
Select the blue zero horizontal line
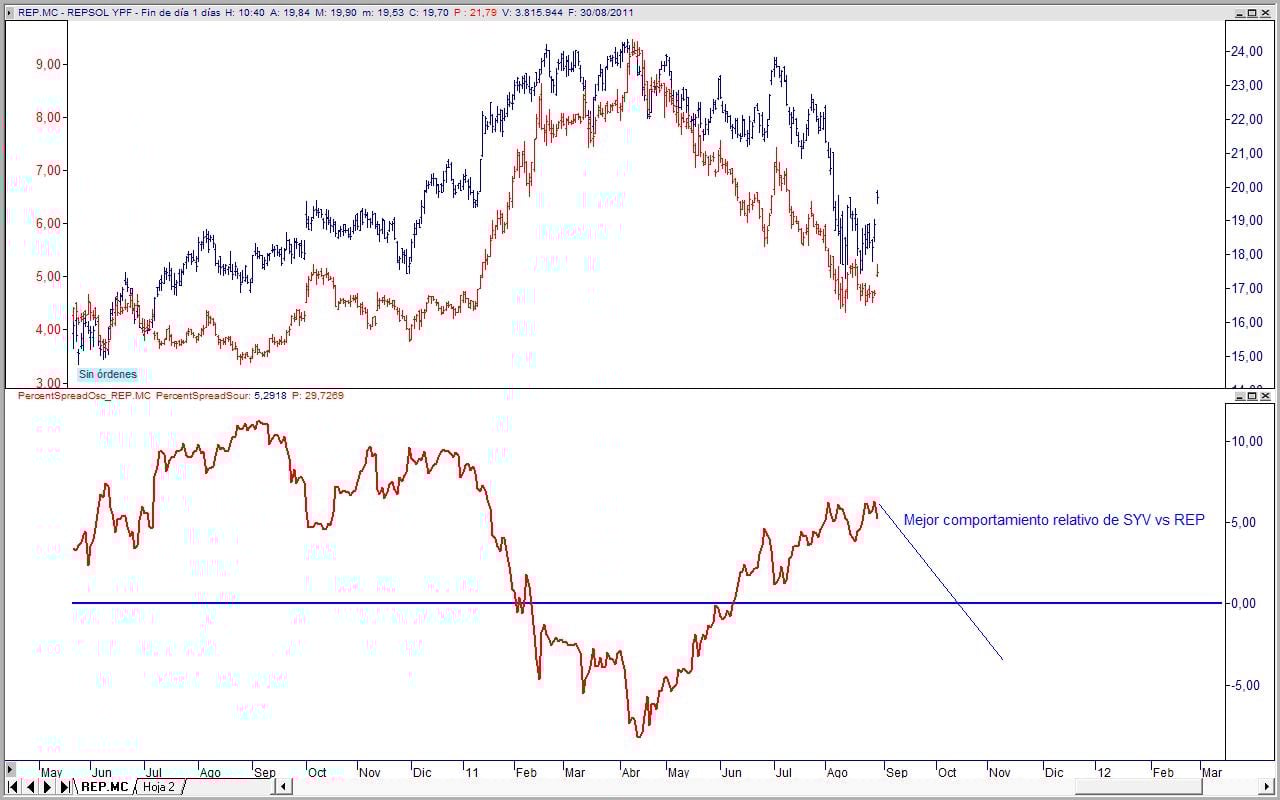pos(646,603)
